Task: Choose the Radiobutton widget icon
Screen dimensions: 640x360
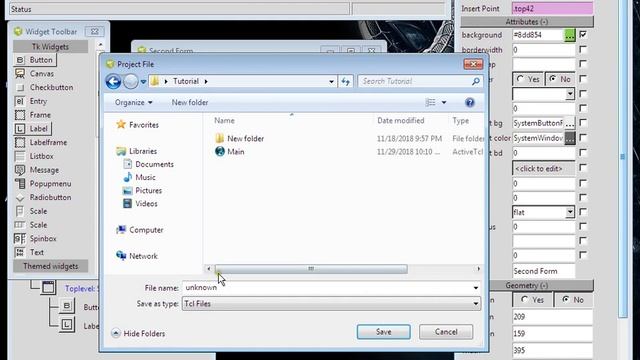Action: [x=20, y=198]
